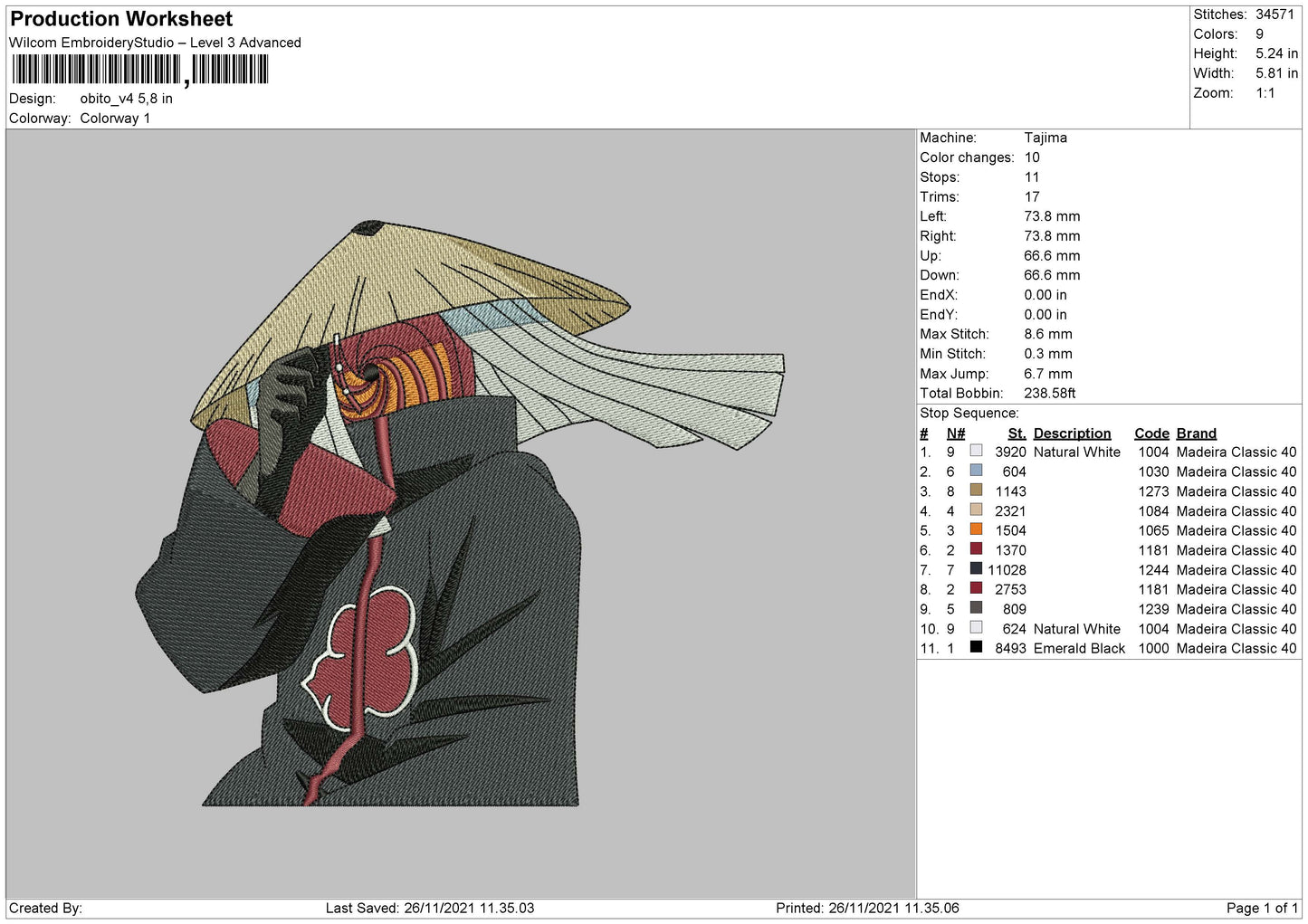This screenshot has width=1308, height=924.
Task: Click the Zoom value '1:1'
Action: click(x=1265, y=93)
